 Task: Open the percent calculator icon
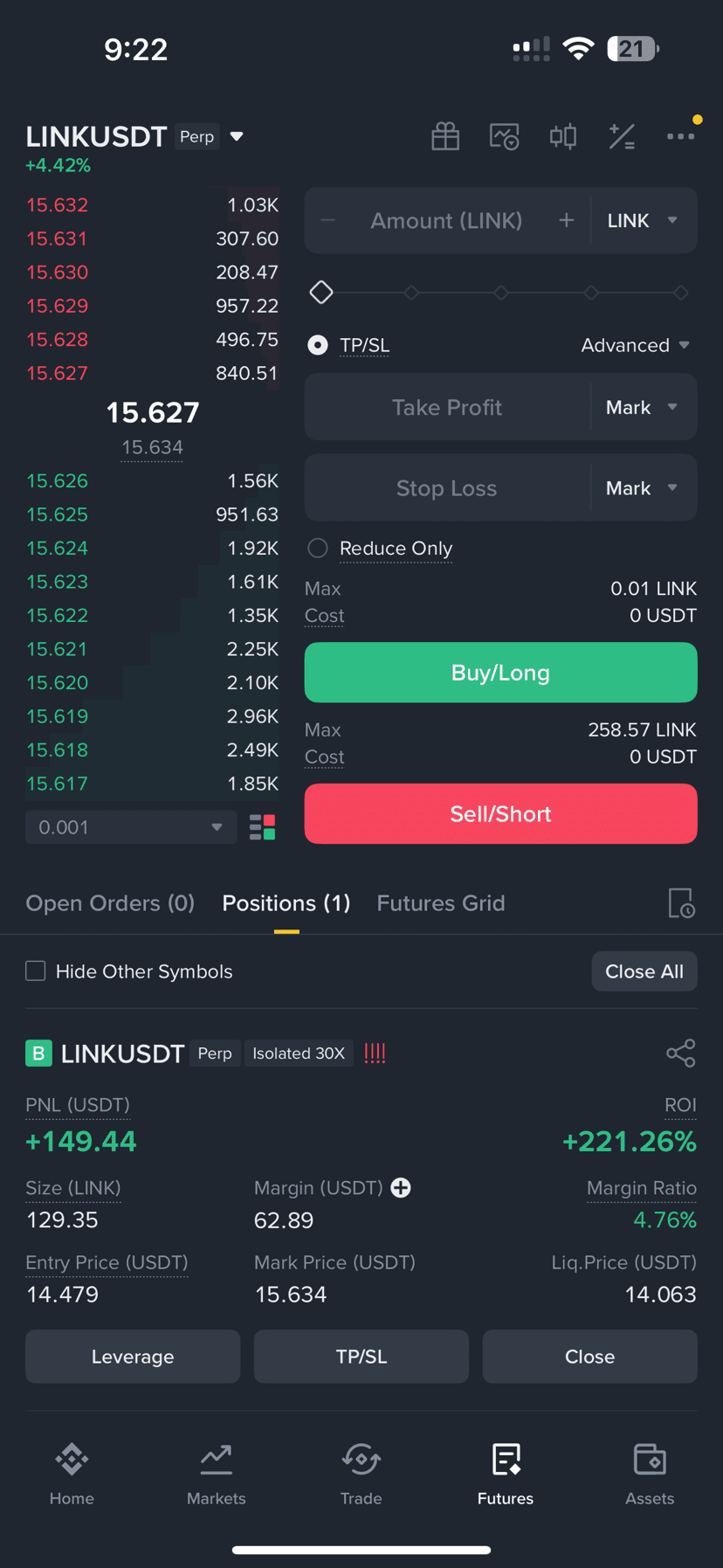click(622, 136)
